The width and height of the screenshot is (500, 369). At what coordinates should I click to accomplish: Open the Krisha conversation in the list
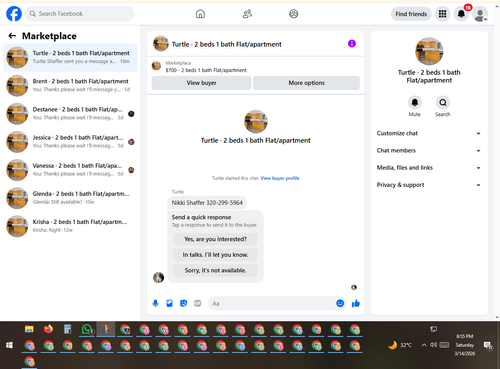tap(70, 226)
